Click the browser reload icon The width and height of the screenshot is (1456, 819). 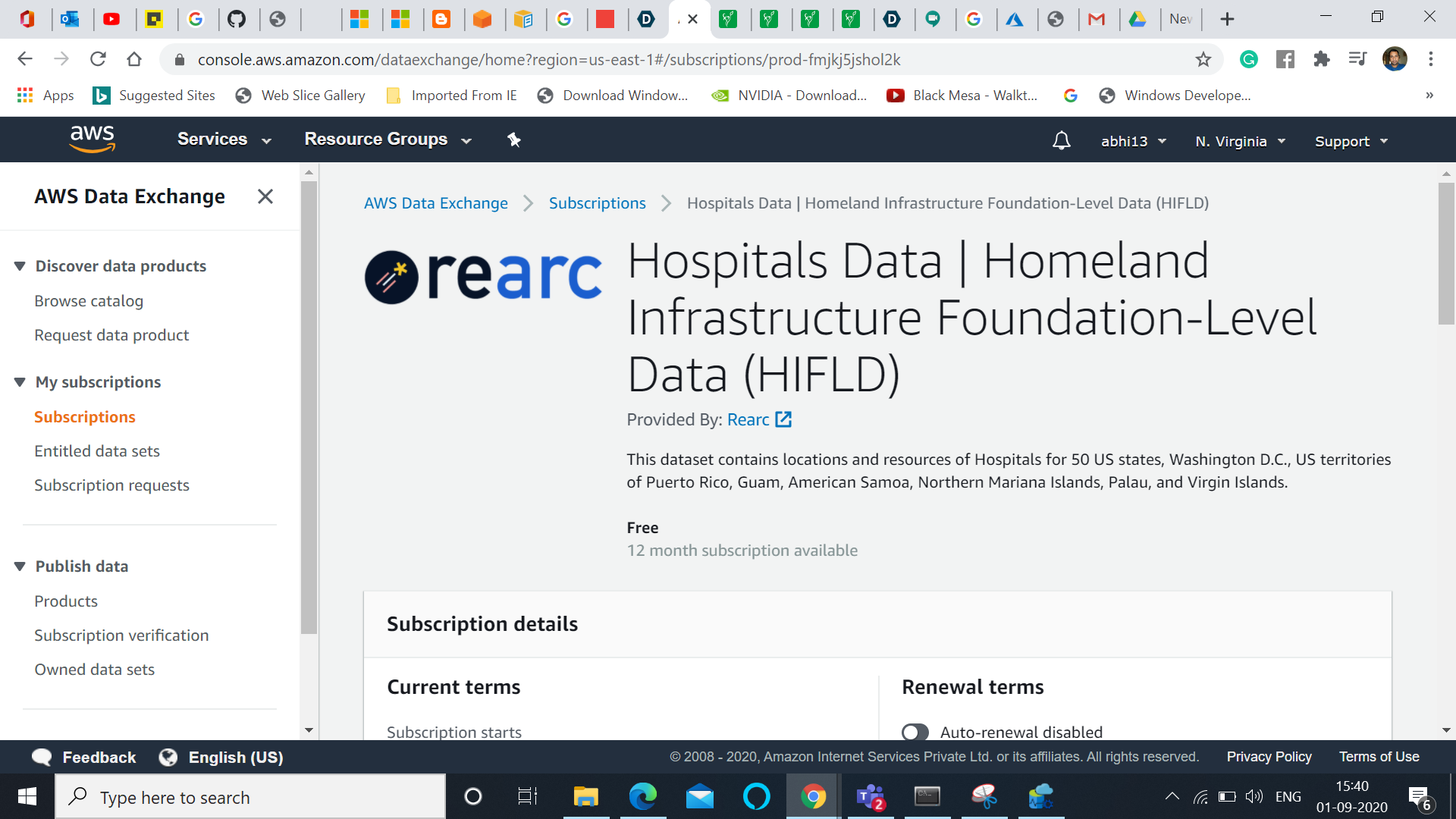[98, 59]
